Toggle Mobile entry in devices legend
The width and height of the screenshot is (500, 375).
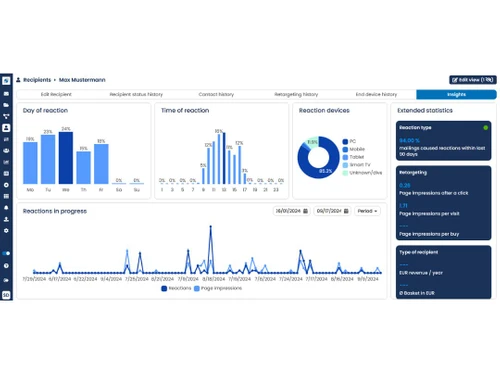point(354,149)
